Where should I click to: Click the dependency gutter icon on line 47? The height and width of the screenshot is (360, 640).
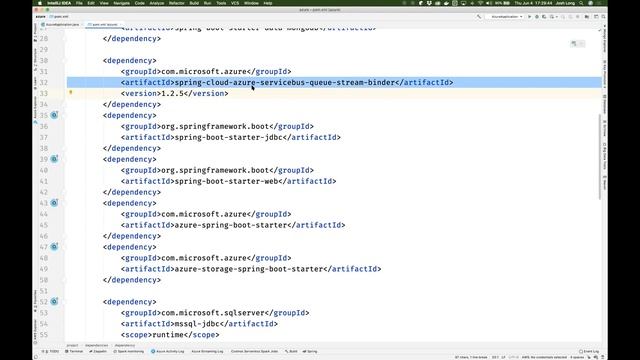click(54, 247)
